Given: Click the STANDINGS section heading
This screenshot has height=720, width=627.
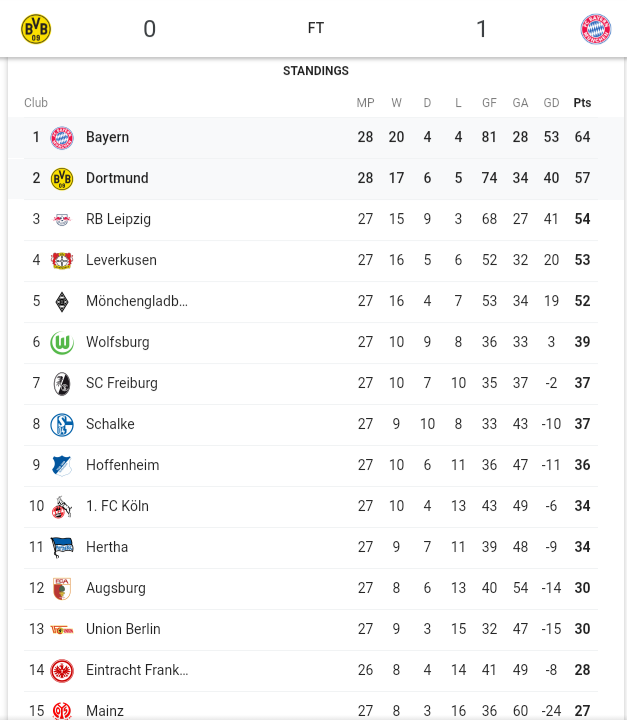Looking at the screenshot, I should [x=316, y=70].
